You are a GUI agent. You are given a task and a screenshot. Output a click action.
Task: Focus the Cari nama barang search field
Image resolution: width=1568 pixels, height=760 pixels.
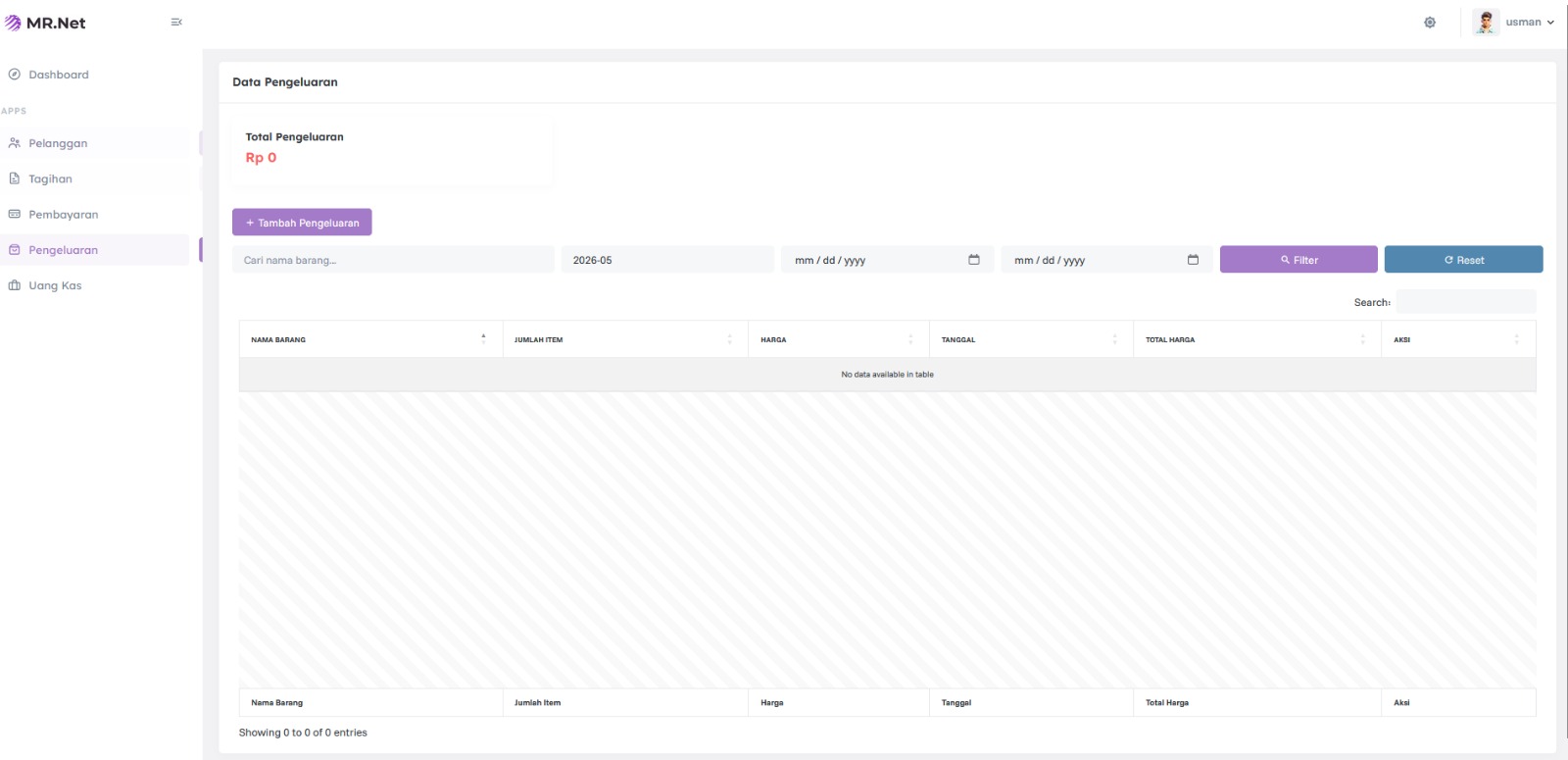(393, 260)
